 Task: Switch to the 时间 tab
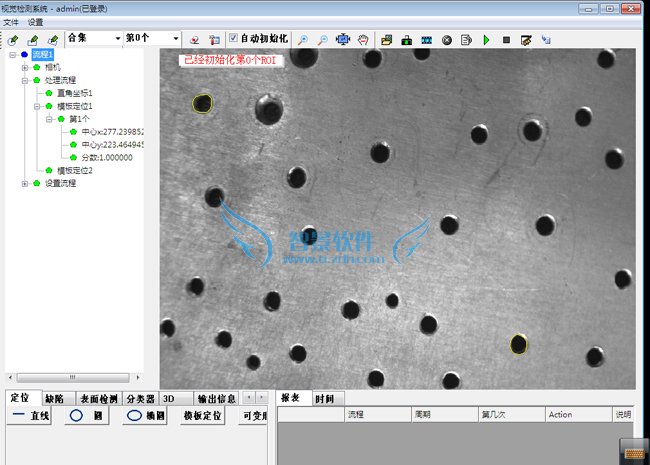325,398
